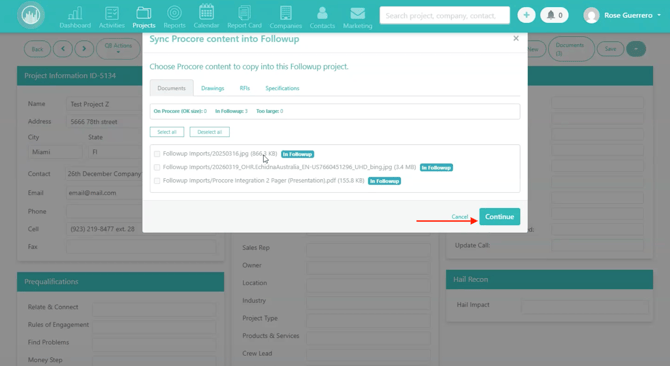Click the project Name field

(105, 104)
